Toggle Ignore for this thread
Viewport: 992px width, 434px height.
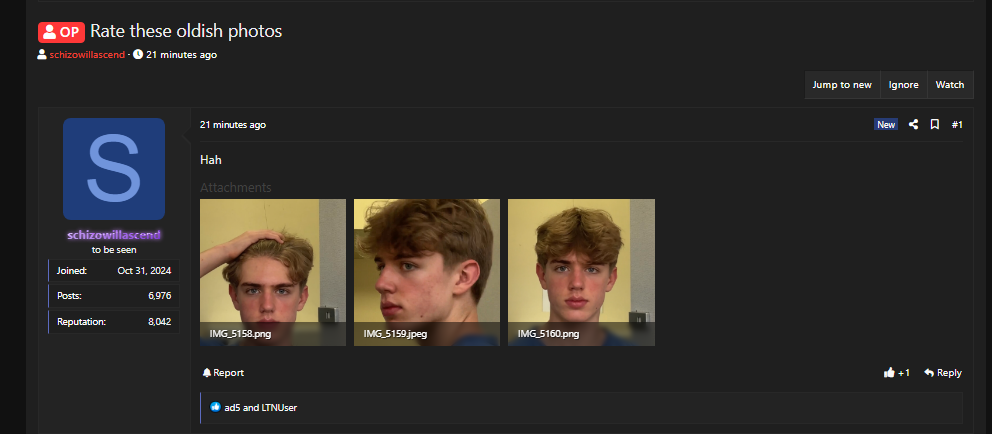[903, 85]
